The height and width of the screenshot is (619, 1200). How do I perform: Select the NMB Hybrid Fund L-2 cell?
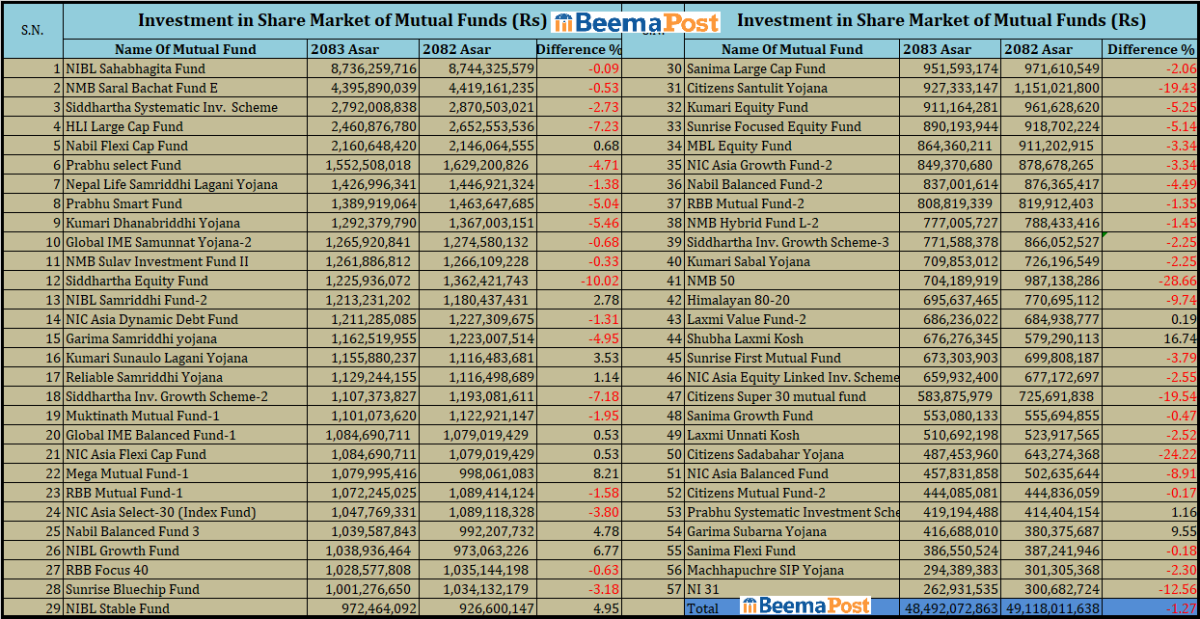click(791, 223)
